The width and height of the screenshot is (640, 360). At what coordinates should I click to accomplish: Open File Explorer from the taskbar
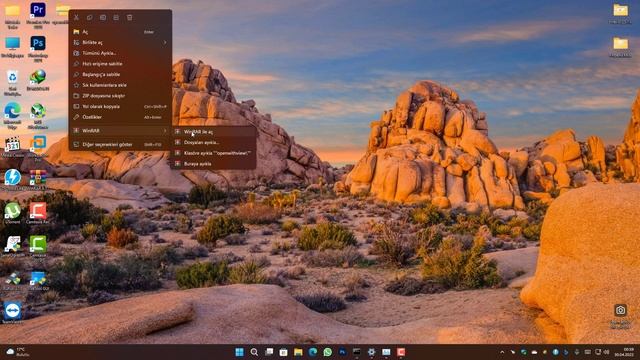(298, 352)
